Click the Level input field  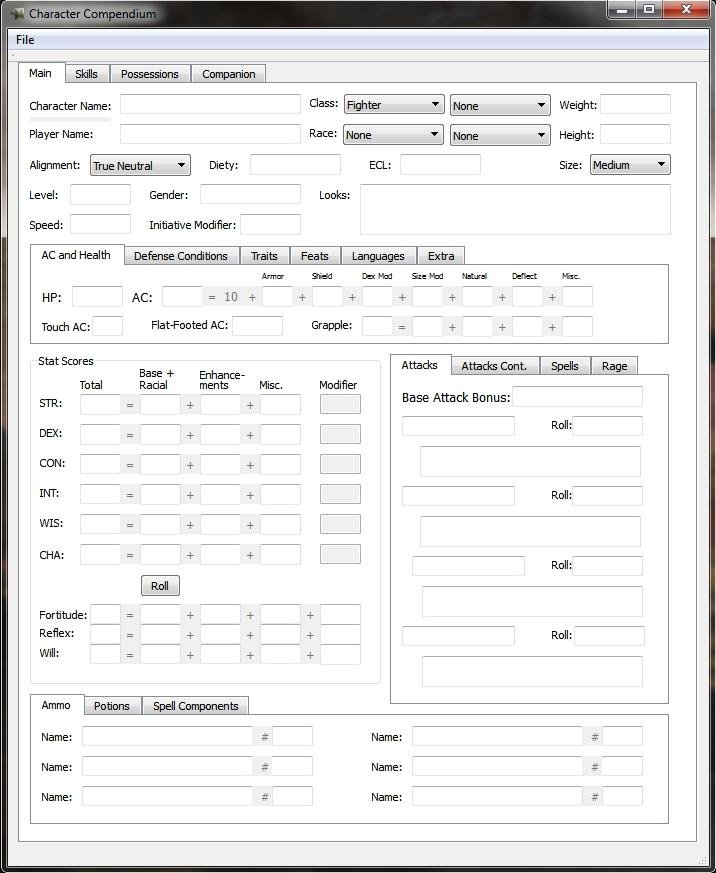coord(100,195)
